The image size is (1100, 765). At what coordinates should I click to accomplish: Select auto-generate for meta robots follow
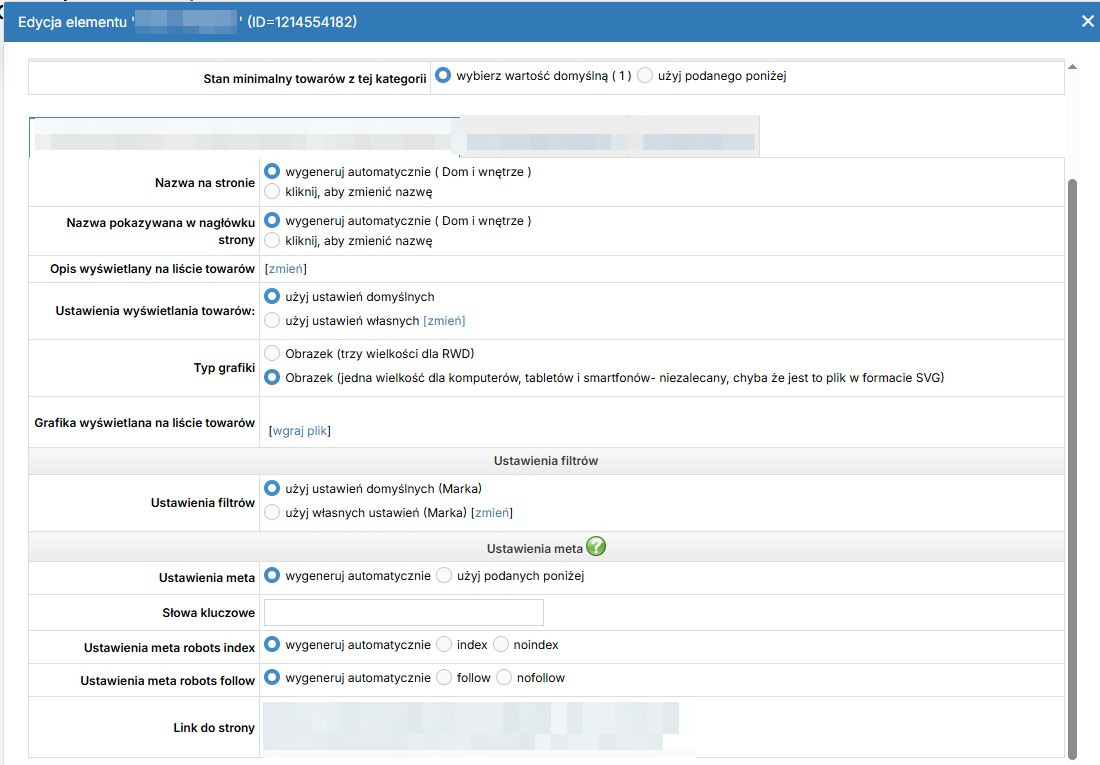pyautogui.click(x=271, y=677)
